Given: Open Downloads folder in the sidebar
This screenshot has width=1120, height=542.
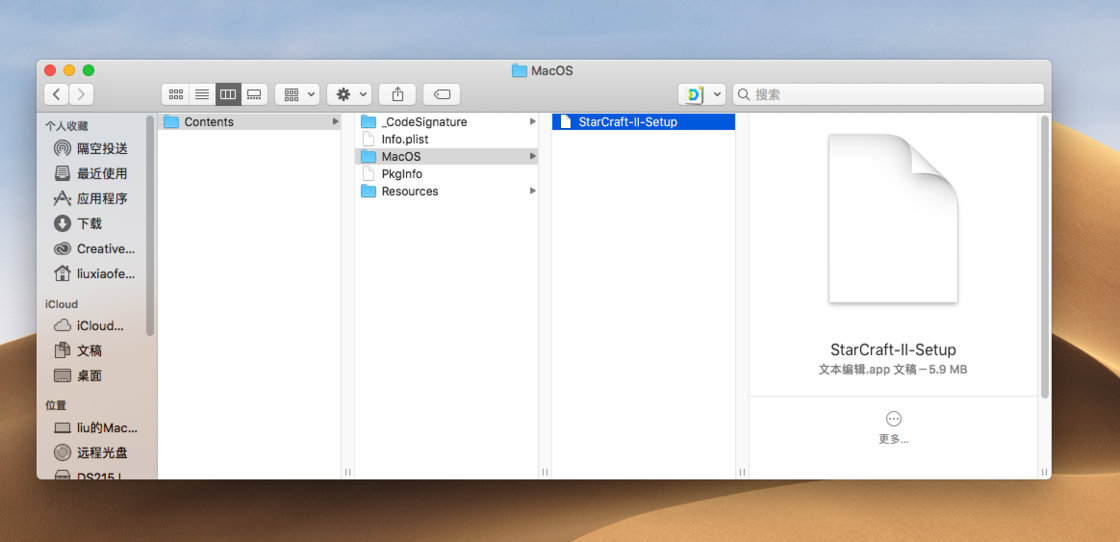Looking at the screenshot, I should (x=89, y=223).
